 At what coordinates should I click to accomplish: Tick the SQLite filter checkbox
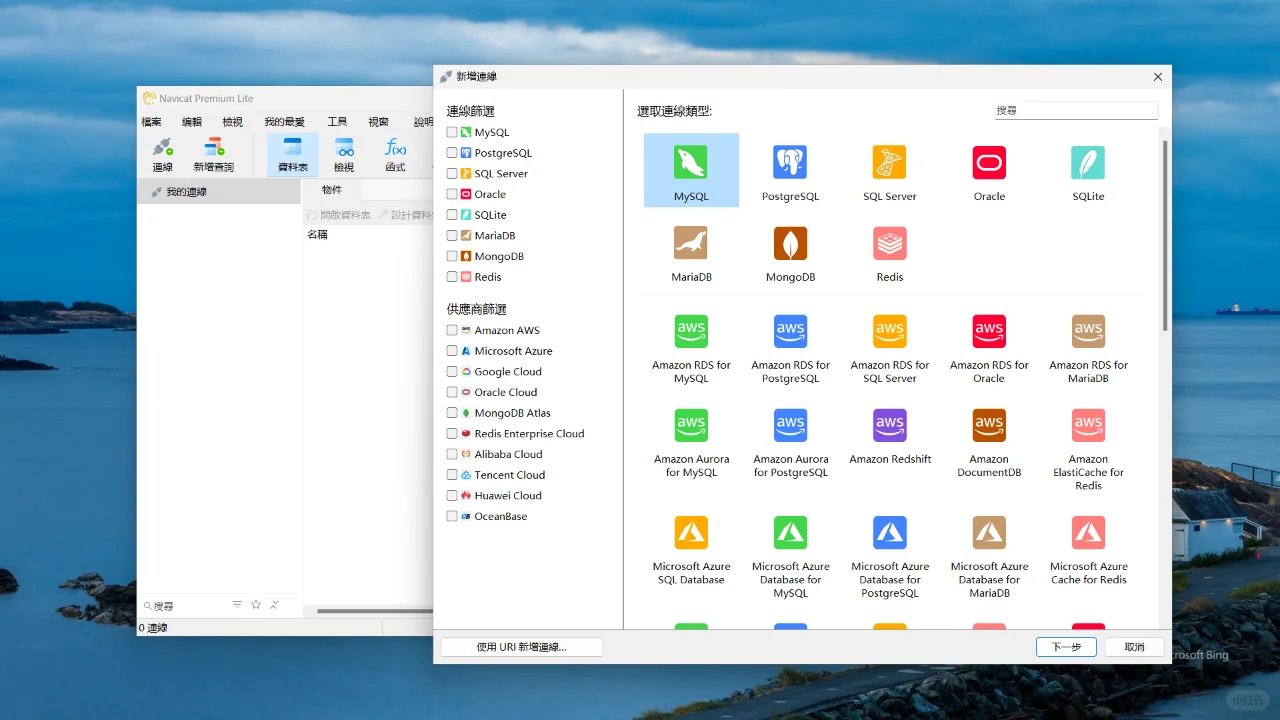tap(452, 215)
